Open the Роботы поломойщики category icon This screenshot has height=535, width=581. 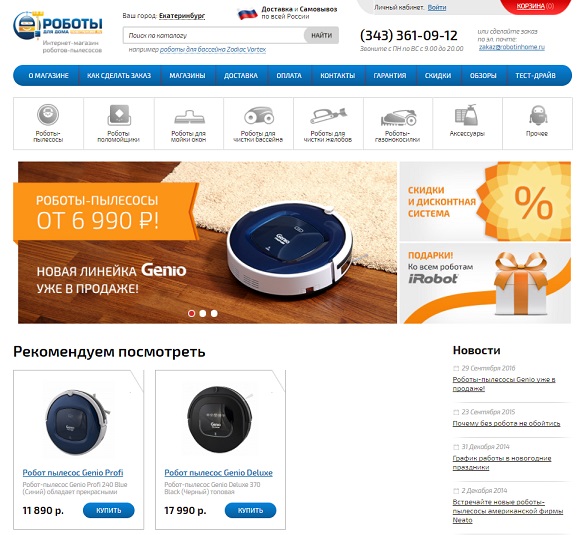[x=119, y=115]
